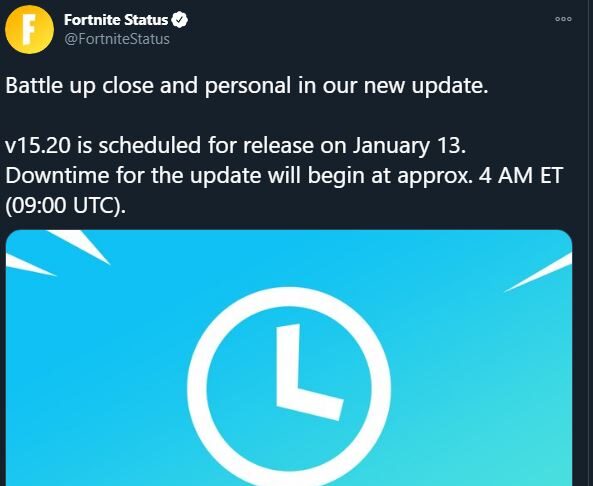The width and height of the screenshot is (593, 486).
Task: Click the clock's minute hand pointing up
Action: click(x=288, y=361)
